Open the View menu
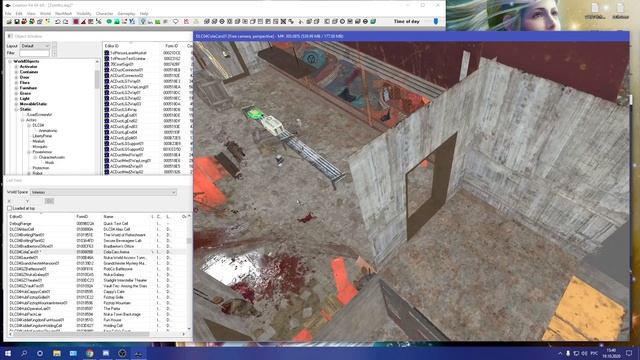This screenshot has width=640, height=360. (31, 13)
